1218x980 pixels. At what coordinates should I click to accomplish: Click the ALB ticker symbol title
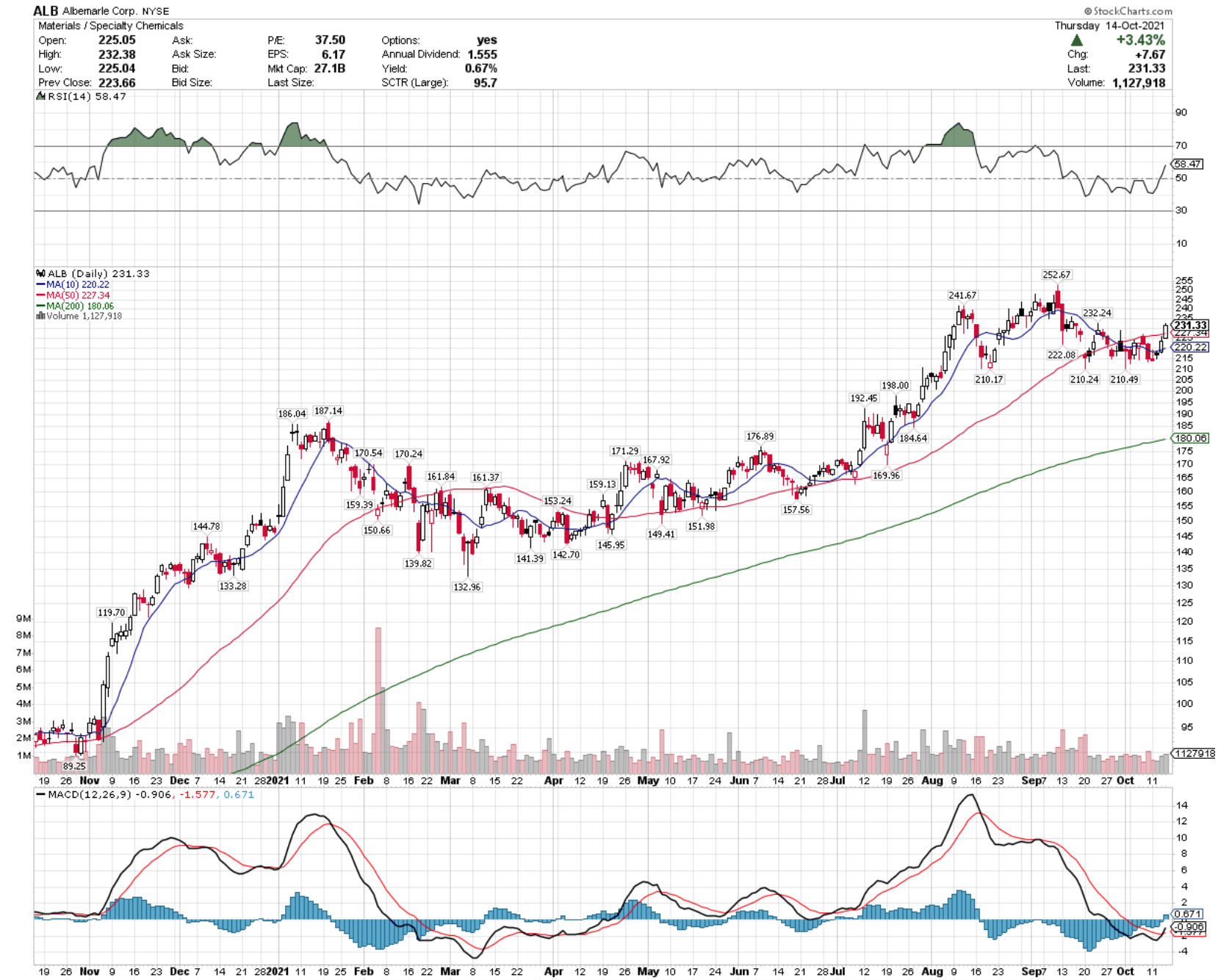click(x=46, y=11)
